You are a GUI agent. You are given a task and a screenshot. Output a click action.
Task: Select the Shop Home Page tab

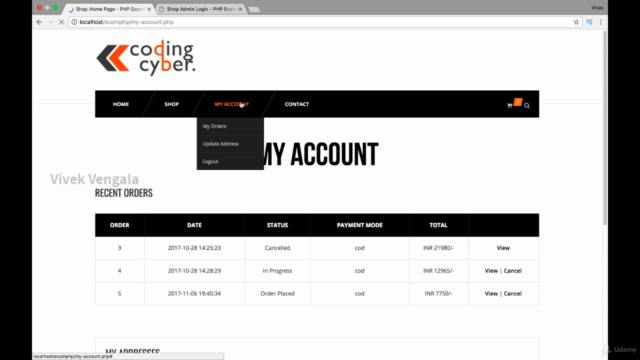coord(109,9)
